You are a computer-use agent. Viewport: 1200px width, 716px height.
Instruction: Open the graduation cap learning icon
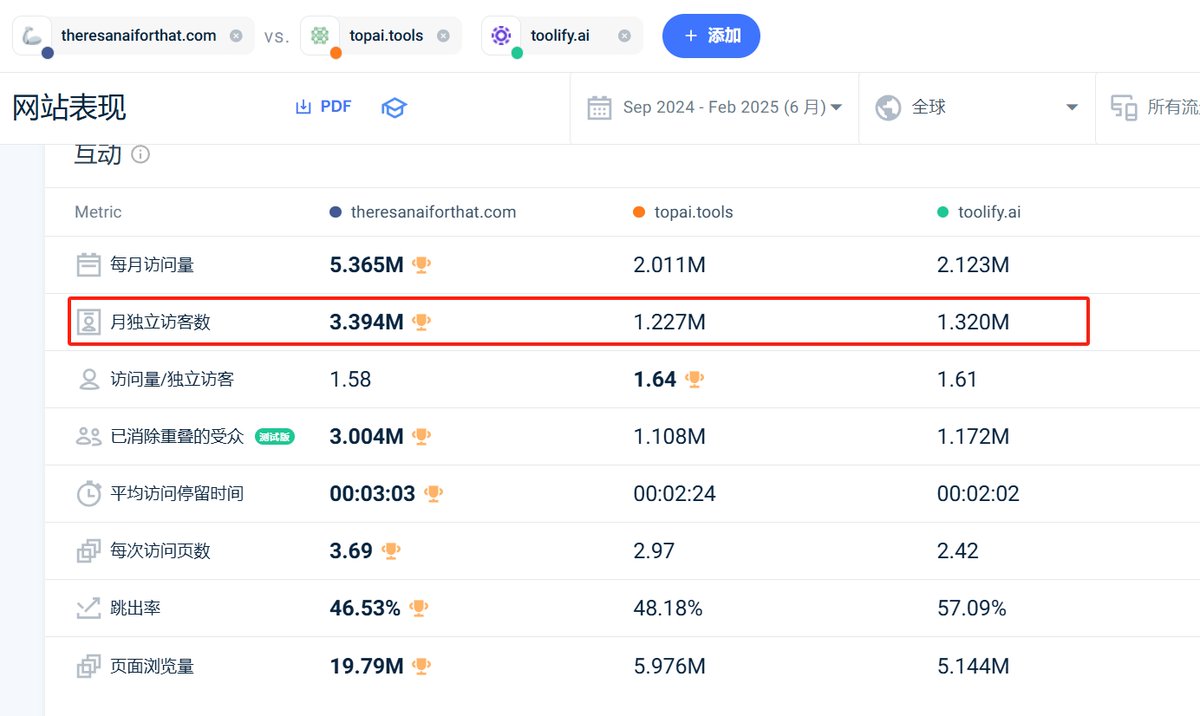pyautogui.click(x=394, y=108)
